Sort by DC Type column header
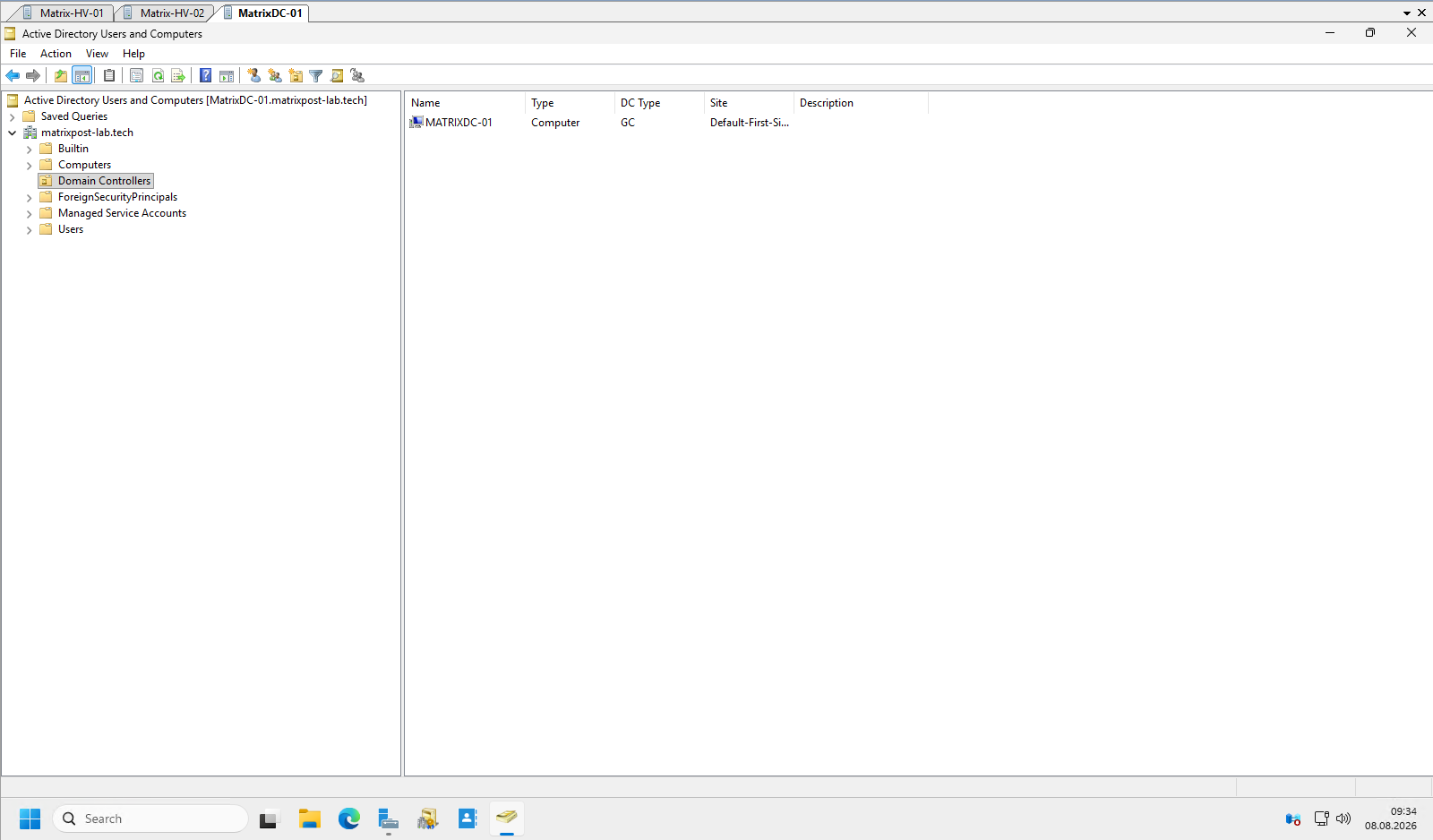Screen dimensions: 1433x840 coord(659,103)
